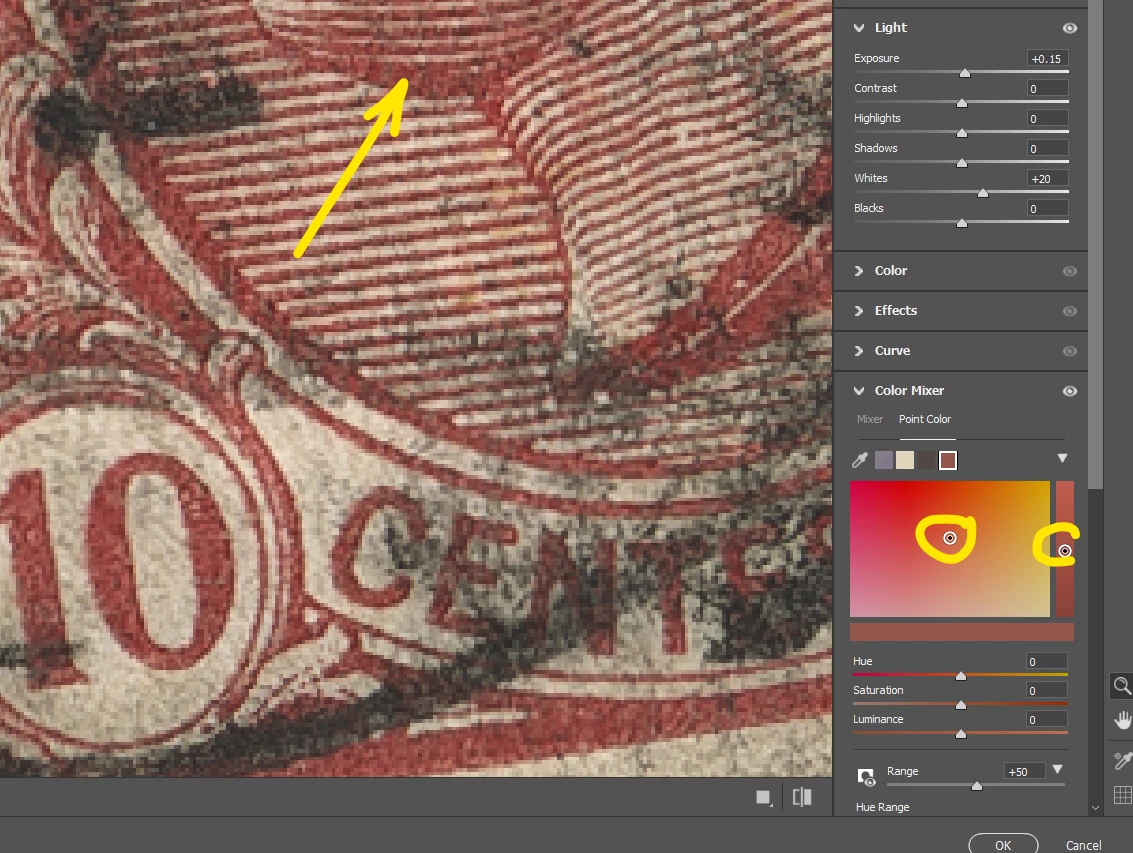Collapse the Color Mixer panel
Screen dimensions: 1133x853
859,391
